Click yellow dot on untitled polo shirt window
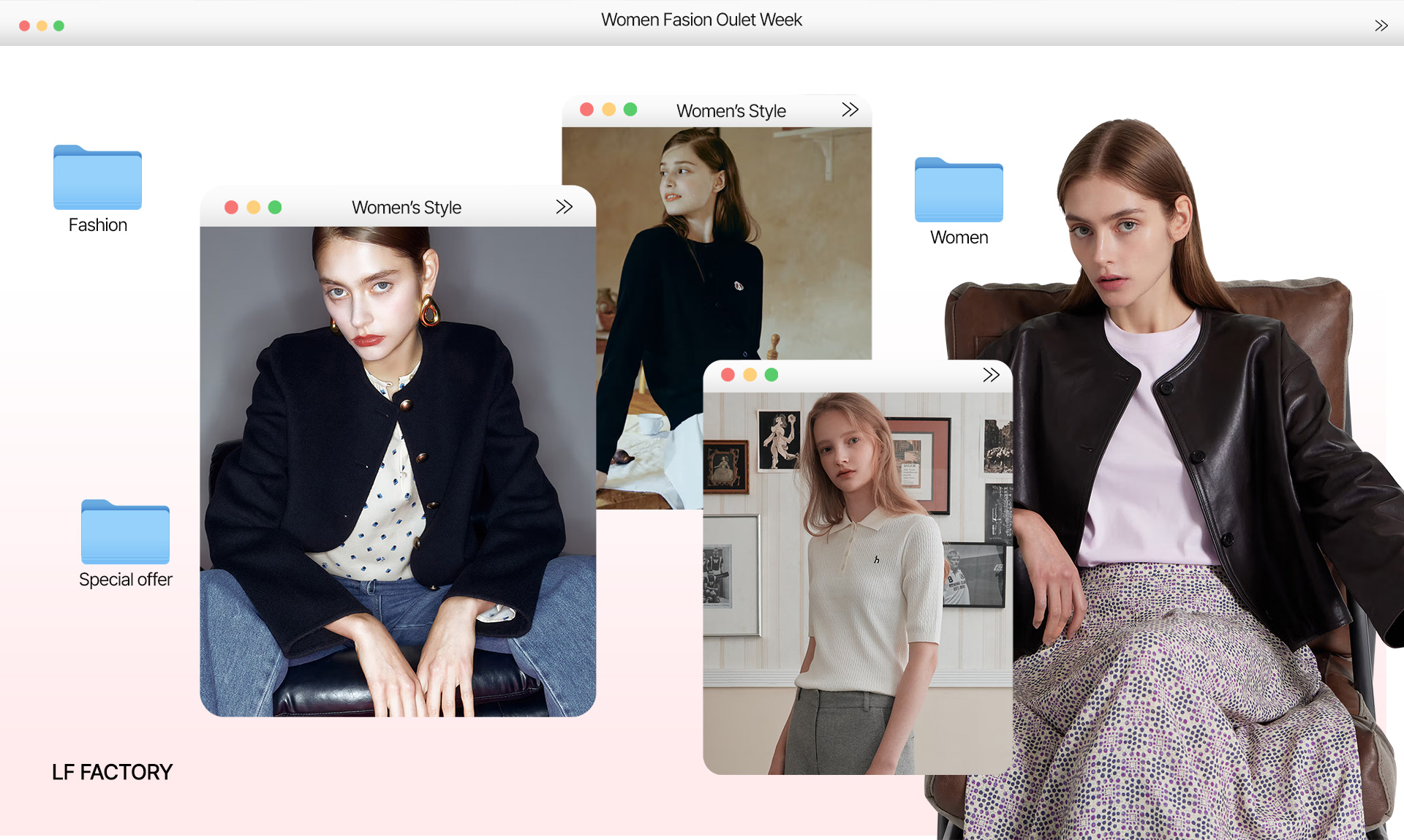1404x840 pixels. pos(750,375)
